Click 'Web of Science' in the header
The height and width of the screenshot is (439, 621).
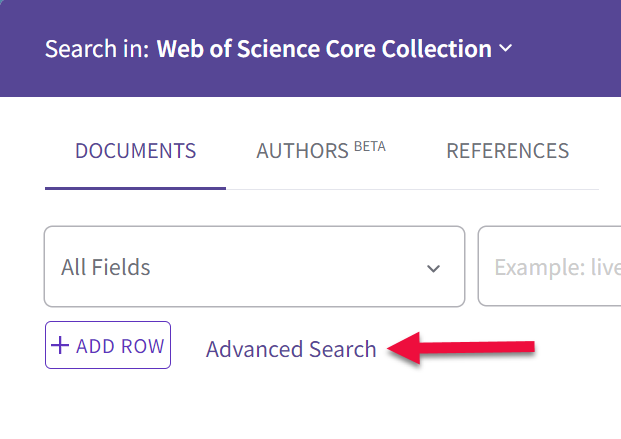coord(238,49)
